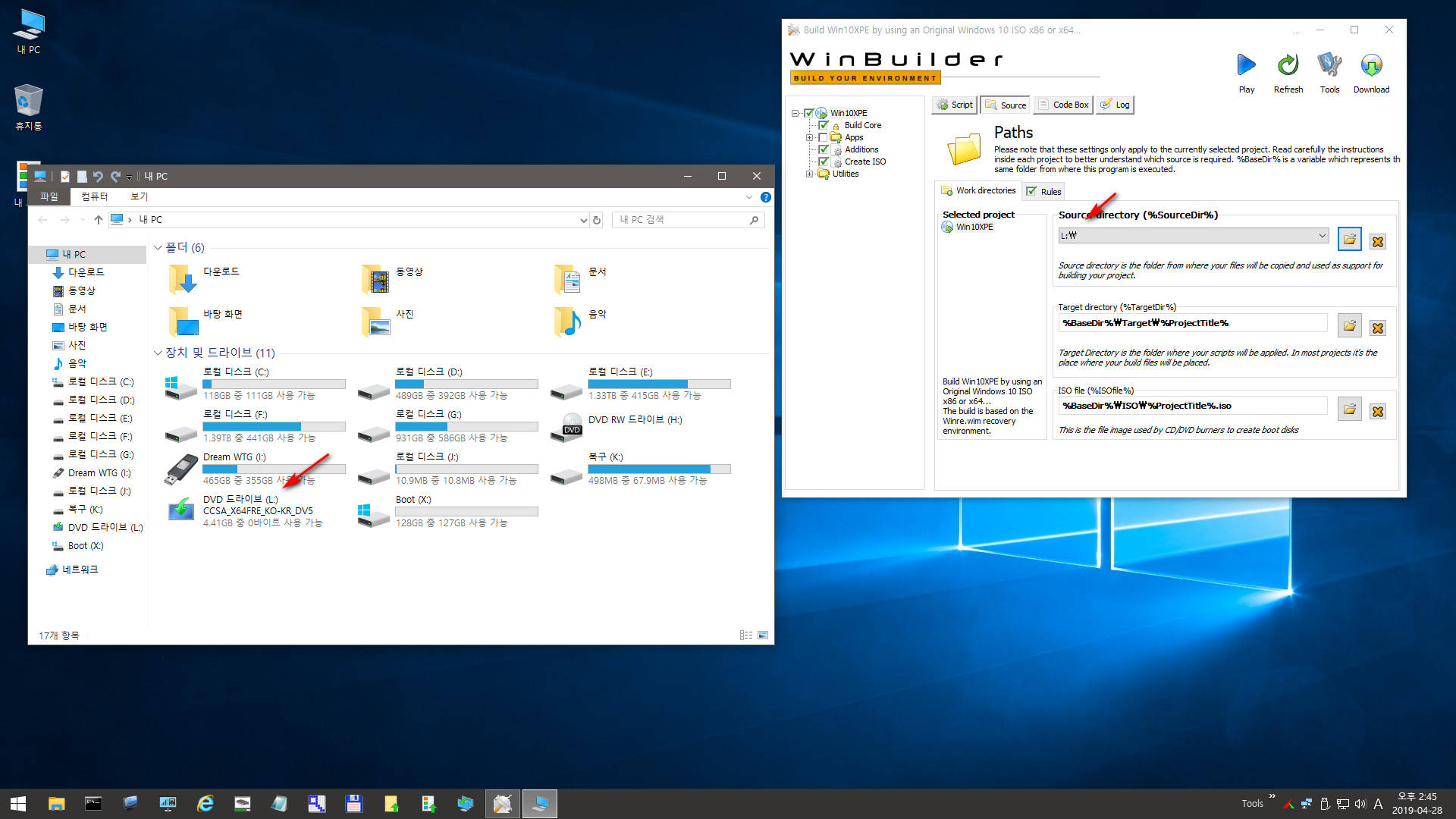The width and height of the screenshot is (1456, 819).
Task: Reset the ISO file path with X button
Action: coord(1378,412)
